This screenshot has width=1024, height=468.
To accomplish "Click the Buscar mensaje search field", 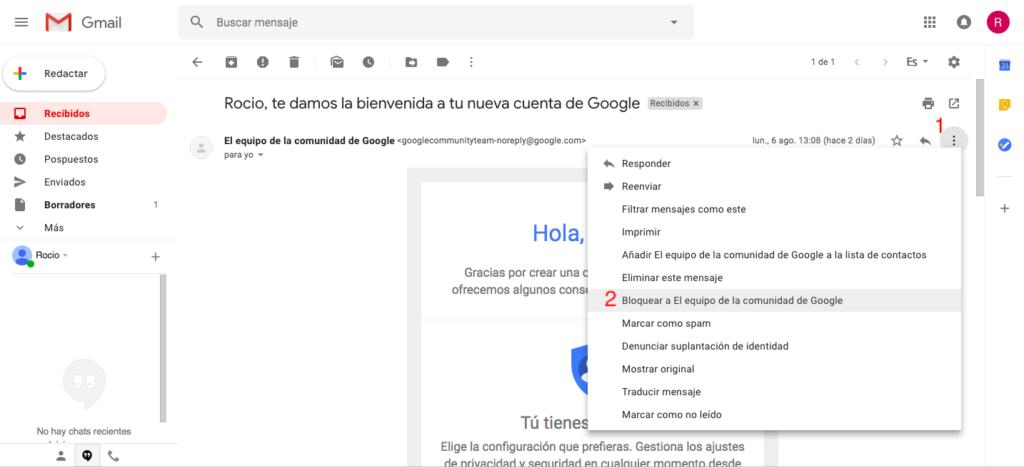I will pos(438,22).
